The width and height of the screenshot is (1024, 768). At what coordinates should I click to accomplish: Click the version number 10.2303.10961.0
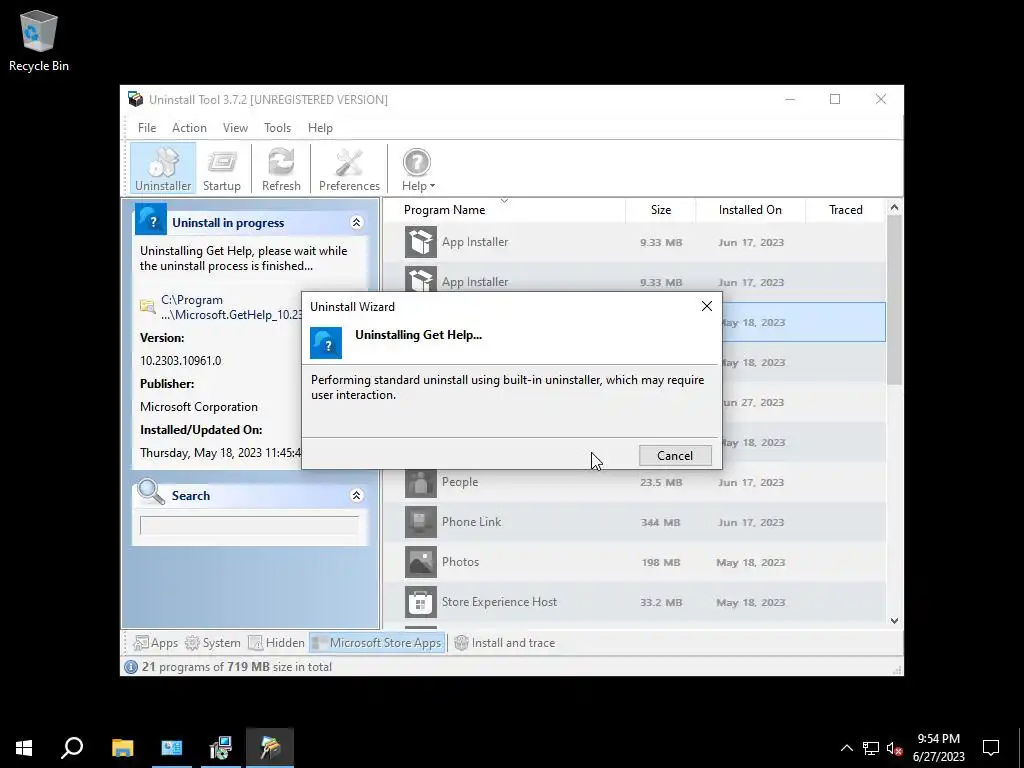pyautogui.click(x=181, y=360)
